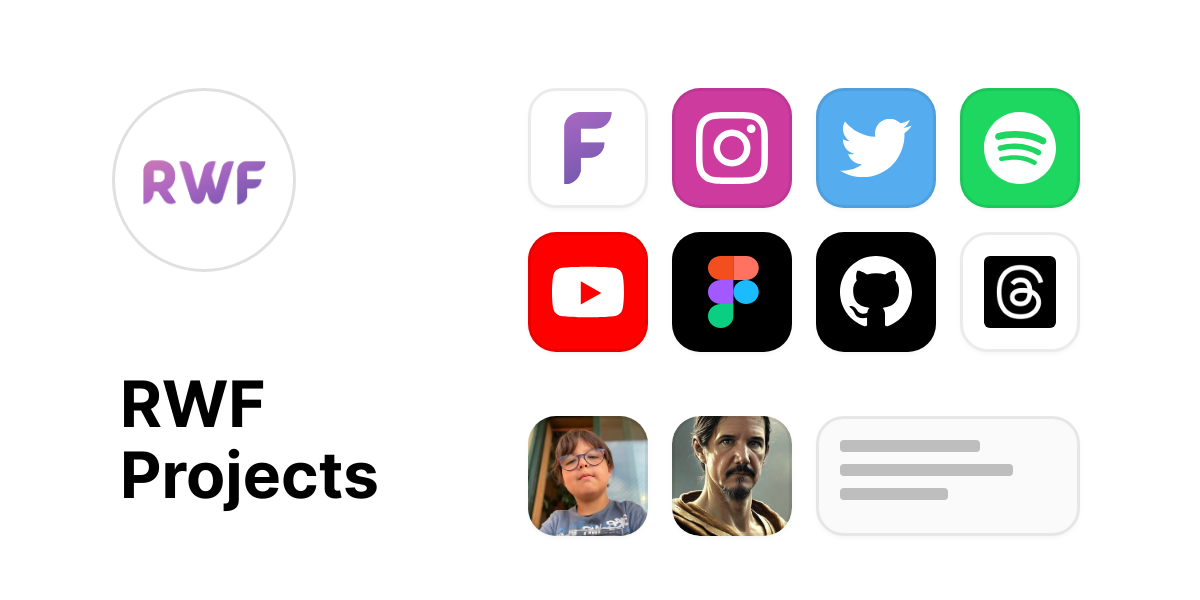Click the red YouTube icon
The height and width of the screenshot is (600, 1200).
588,292
